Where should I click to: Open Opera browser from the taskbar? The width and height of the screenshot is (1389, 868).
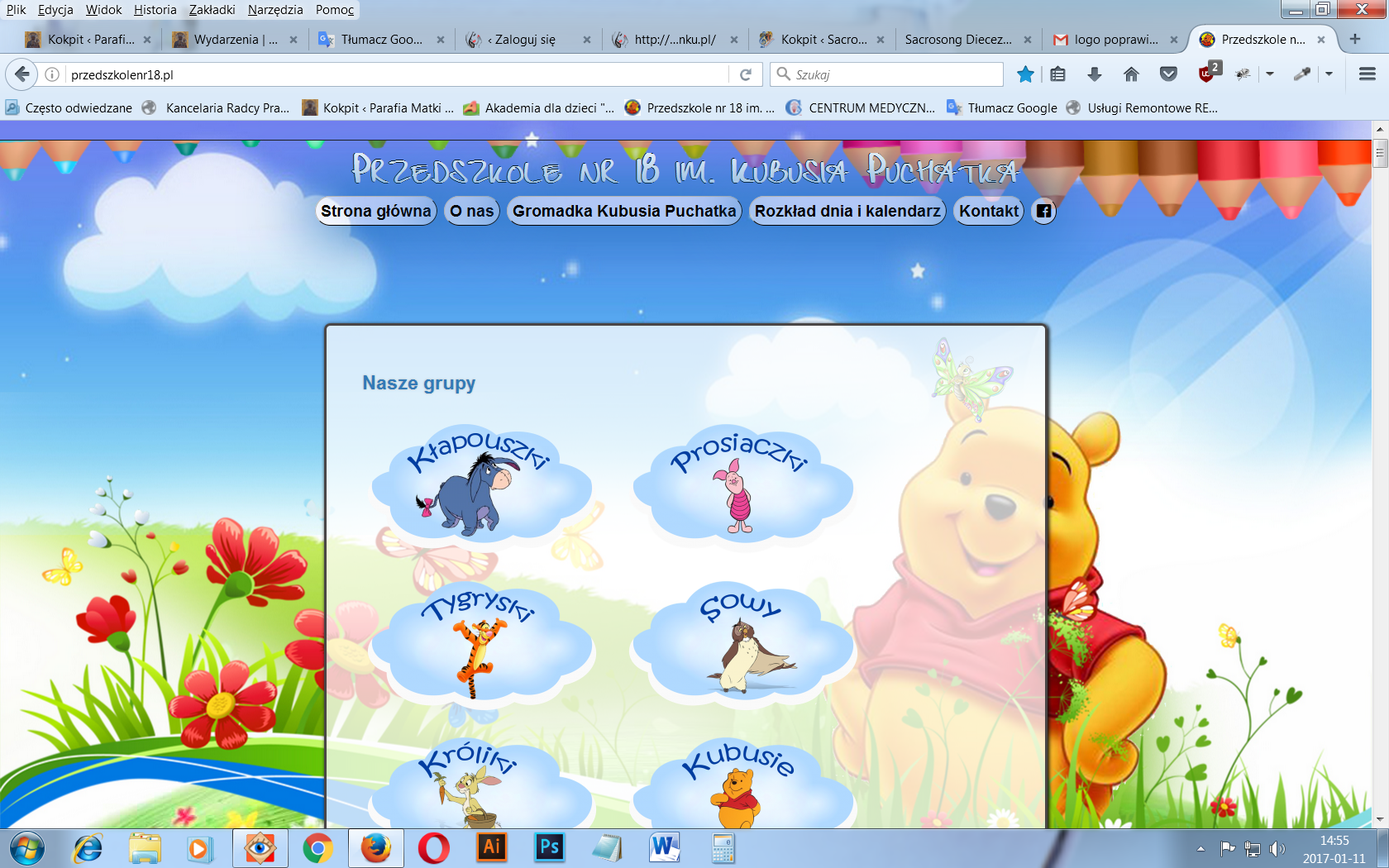click(433, 849)
